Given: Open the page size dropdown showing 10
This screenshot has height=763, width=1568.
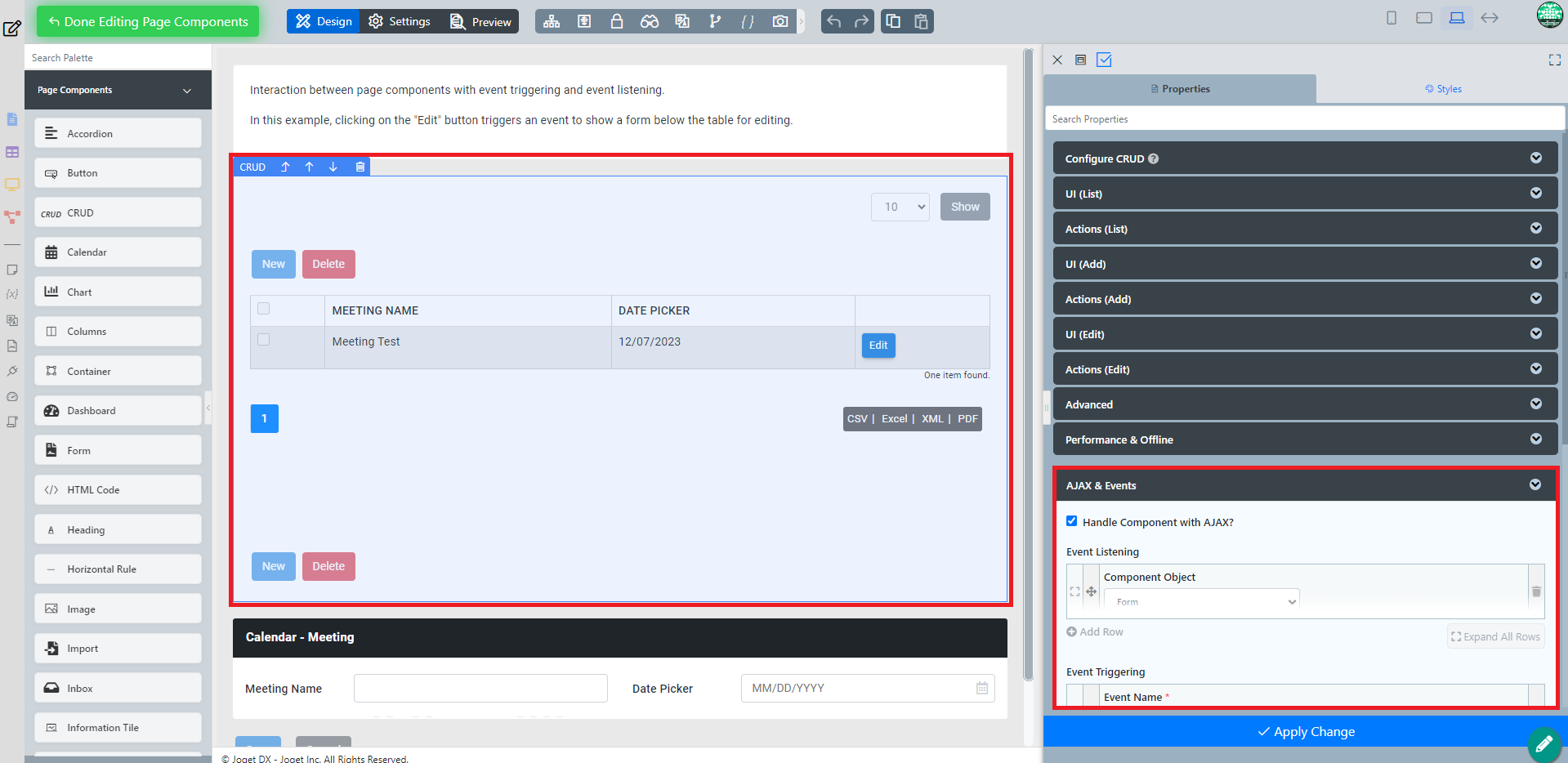Looking at the screenshot, I should click(x=900, y=207).
